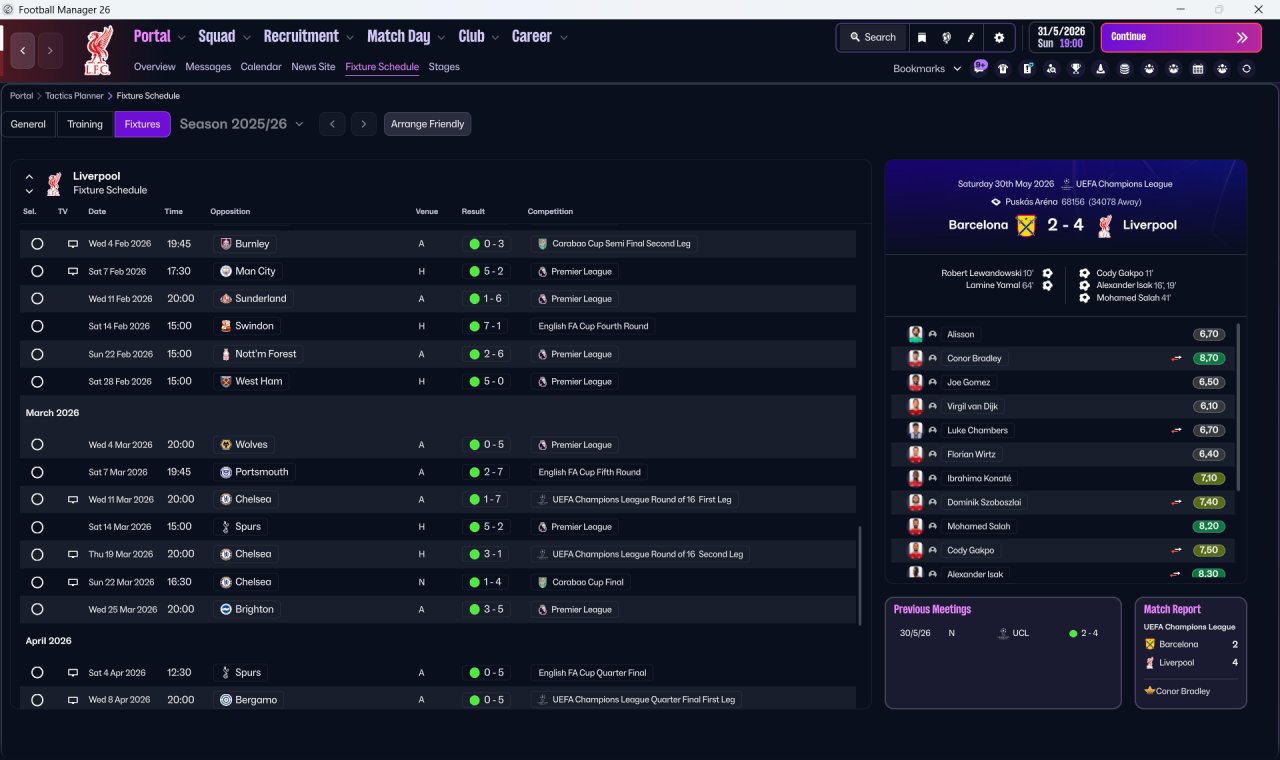The height and width of the screenshot is (760, 1280).
Task: Open the Portal breadcrumb link
Action: (x=21, y=96)
